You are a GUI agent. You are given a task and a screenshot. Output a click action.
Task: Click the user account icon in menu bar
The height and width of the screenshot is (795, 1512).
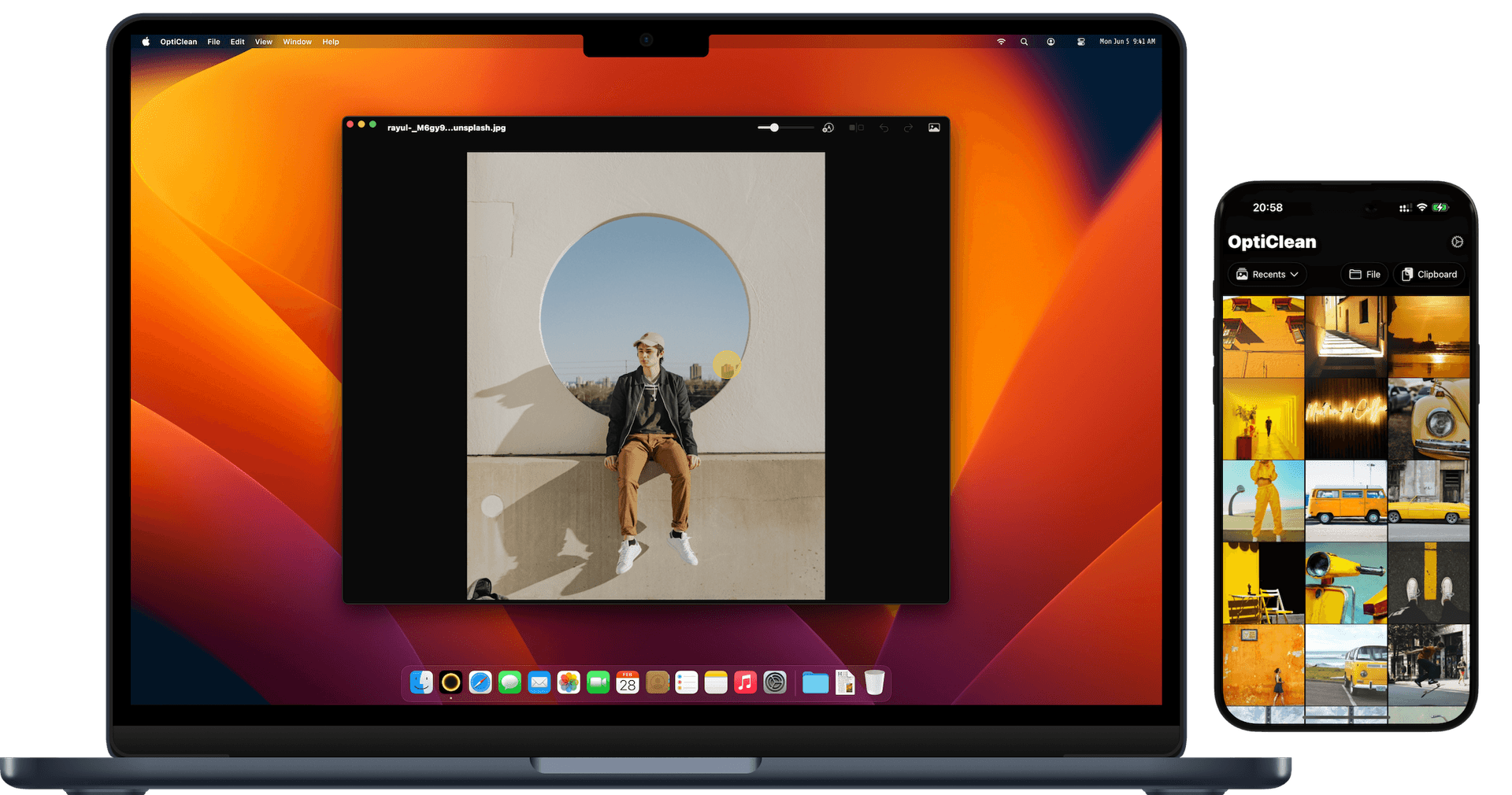[1051, 42]
